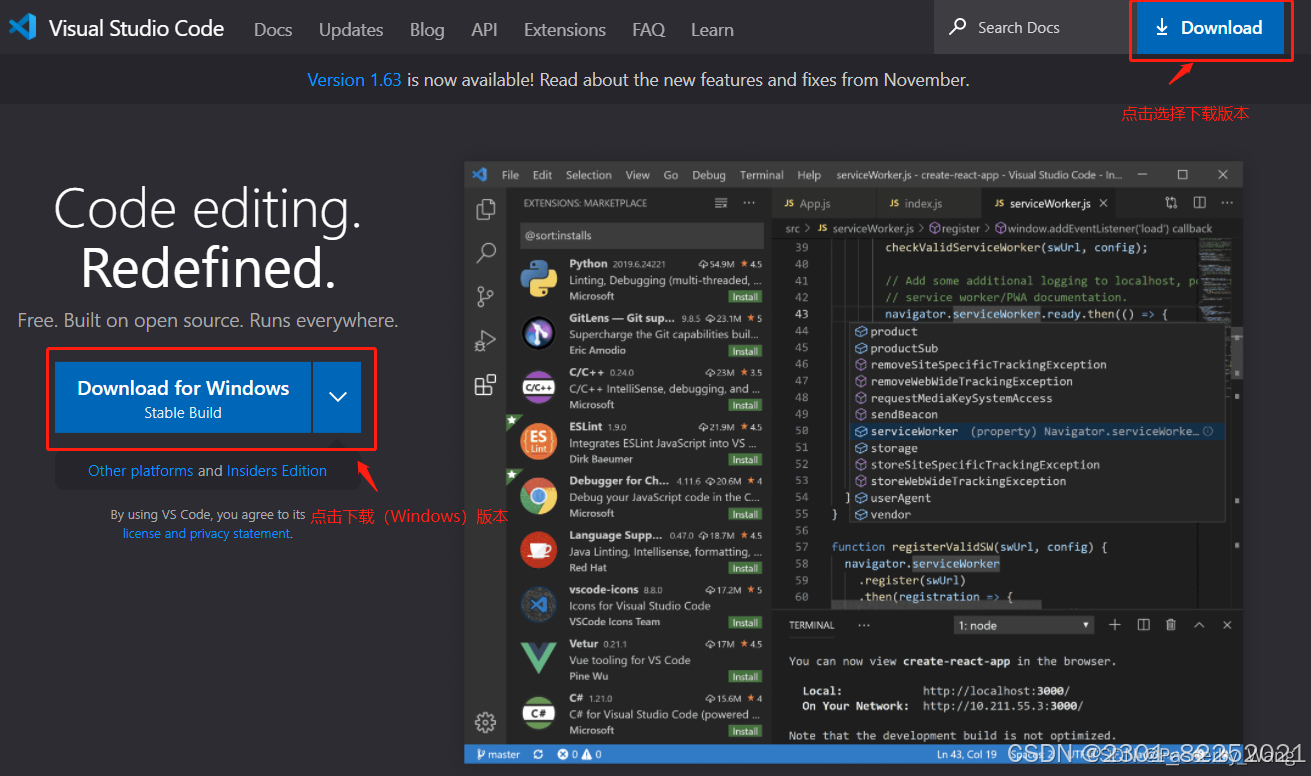Click the split editor icon in the editor toolbar
Screen dimensions: 1311x776
(x=1199, y=202)
